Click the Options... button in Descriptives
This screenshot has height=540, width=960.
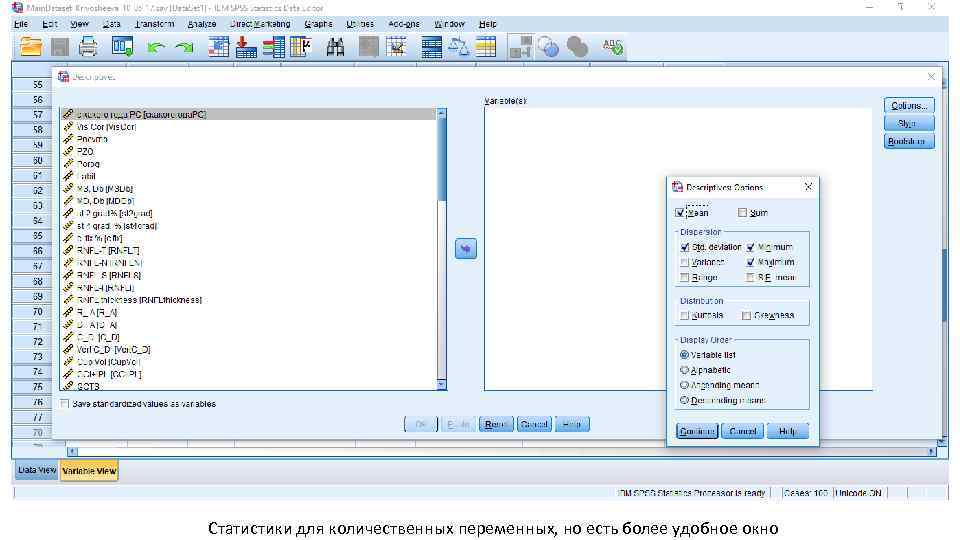click(909, 105)
